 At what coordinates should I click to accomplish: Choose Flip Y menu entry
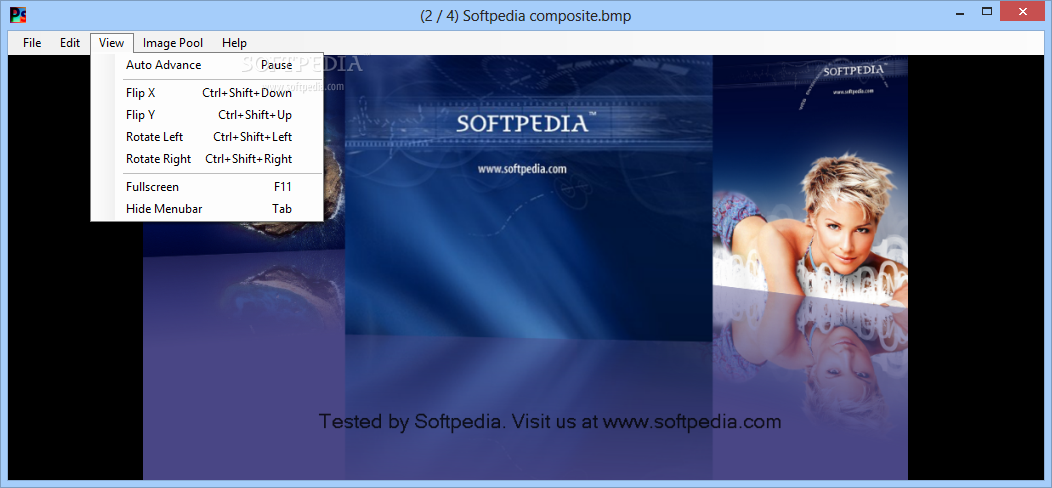207,115
